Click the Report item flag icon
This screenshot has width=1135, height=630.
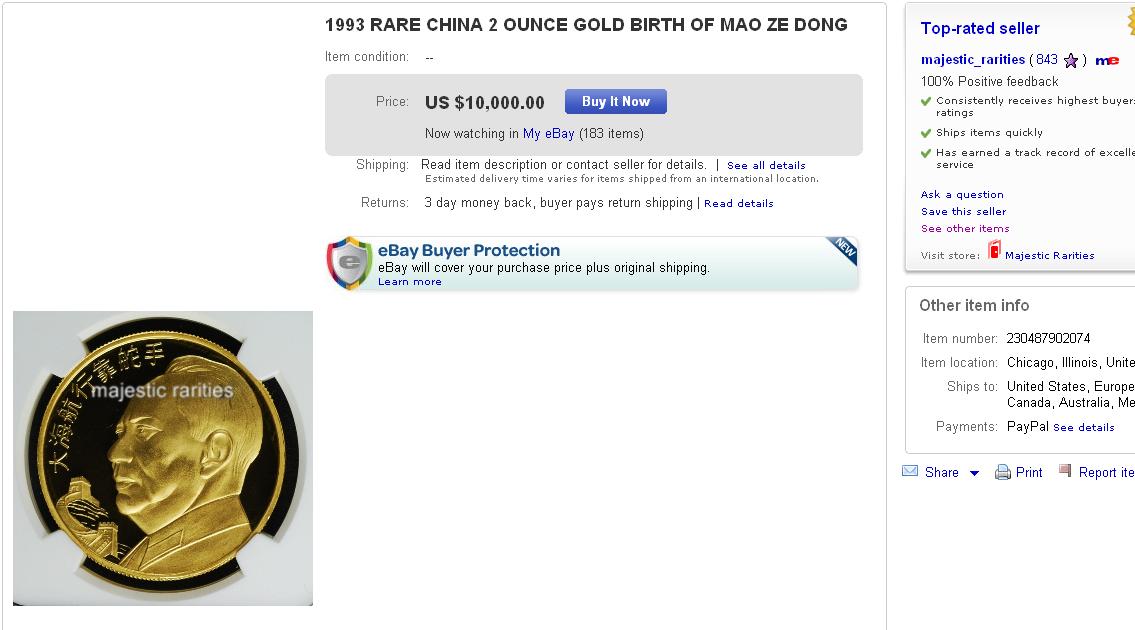click(x=1065, y=471)
